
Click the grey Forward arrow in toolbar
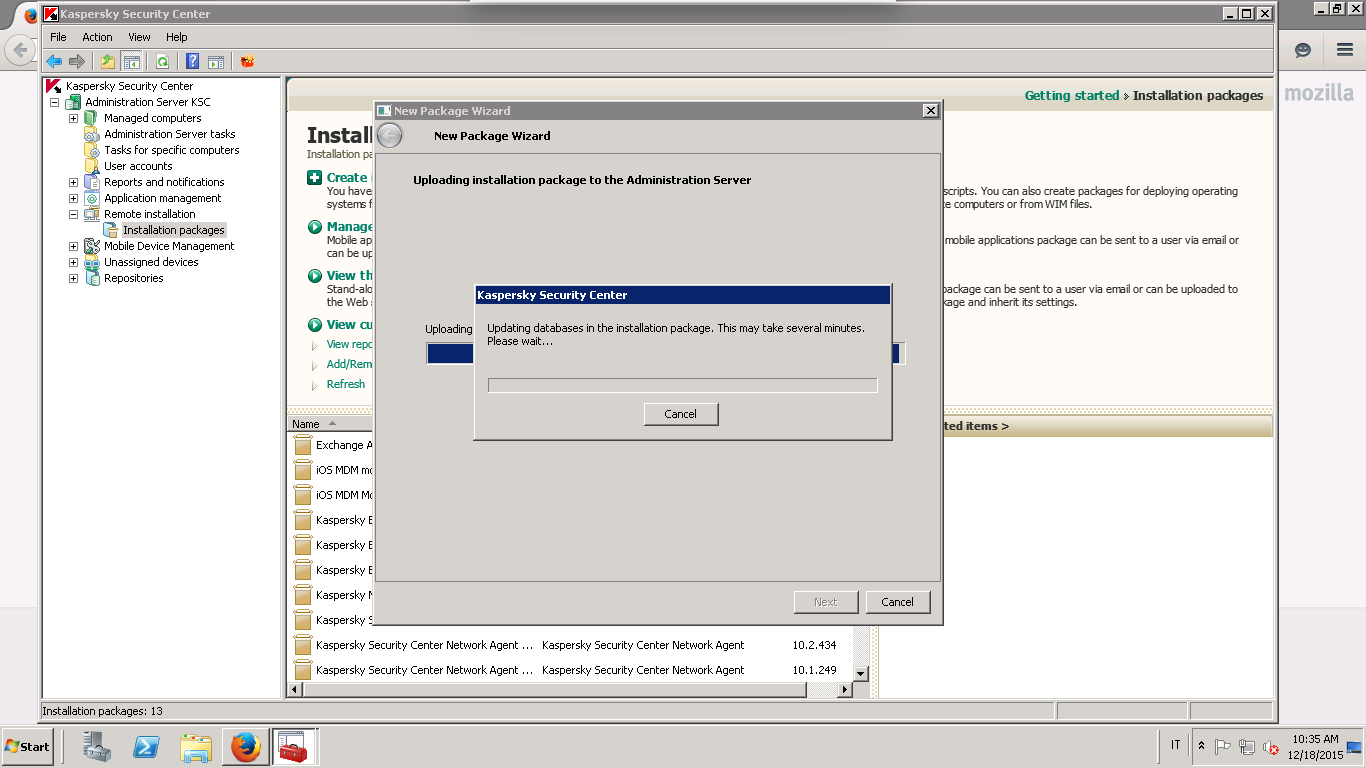[x=76, y=61]
